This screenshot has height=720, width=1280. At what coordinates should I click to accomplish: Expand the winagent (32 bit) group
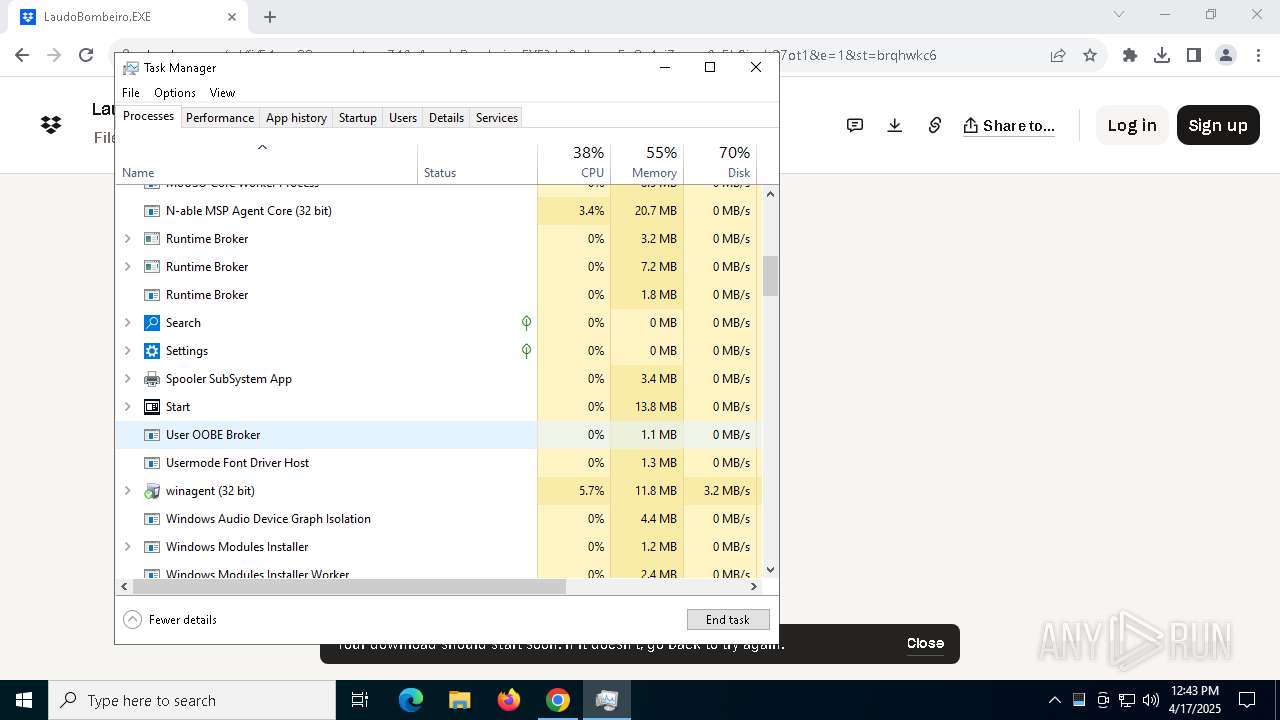click(x=127, y=491)
